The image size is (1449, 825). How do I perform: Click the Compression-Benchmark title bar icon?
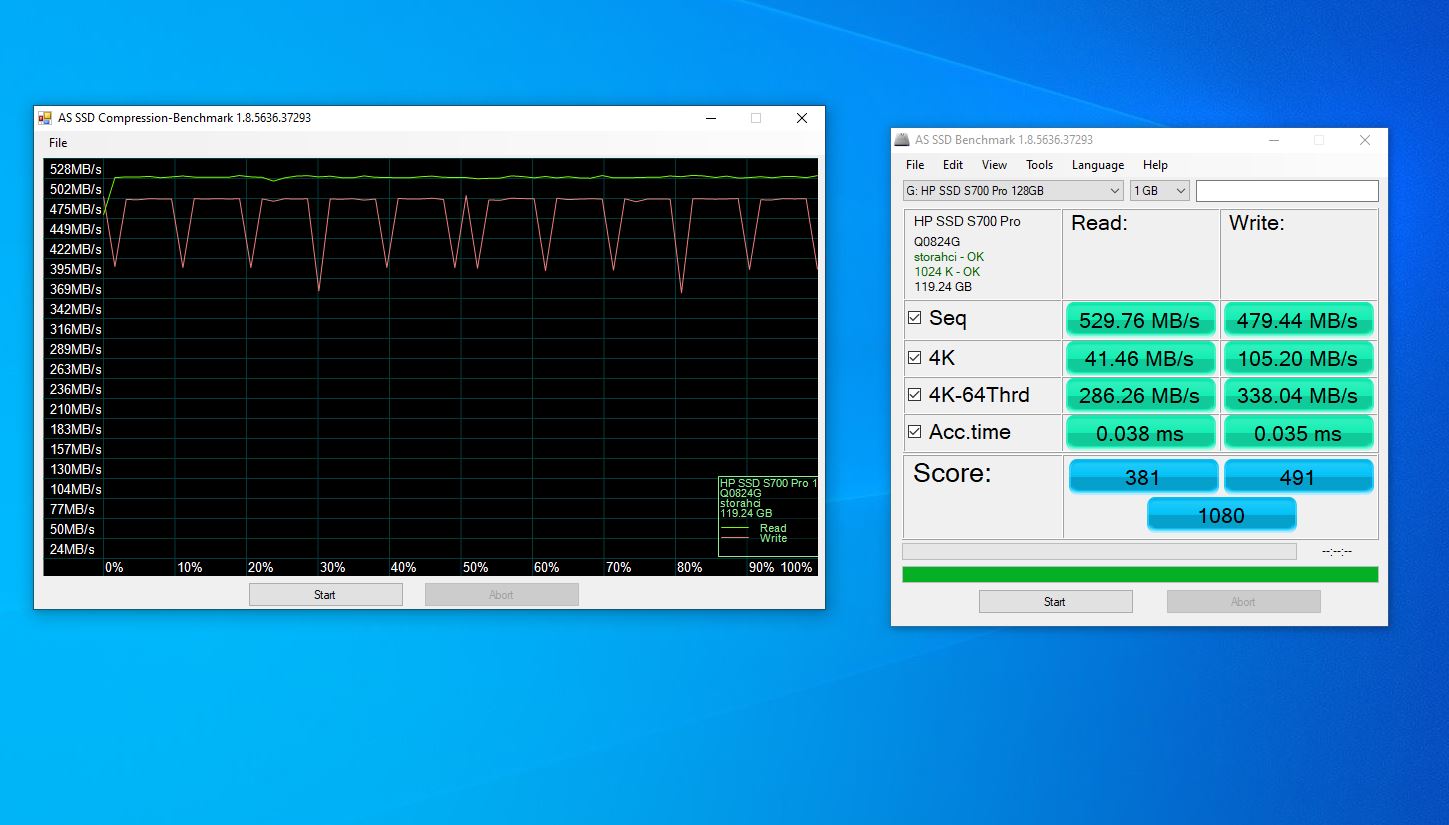45,118
